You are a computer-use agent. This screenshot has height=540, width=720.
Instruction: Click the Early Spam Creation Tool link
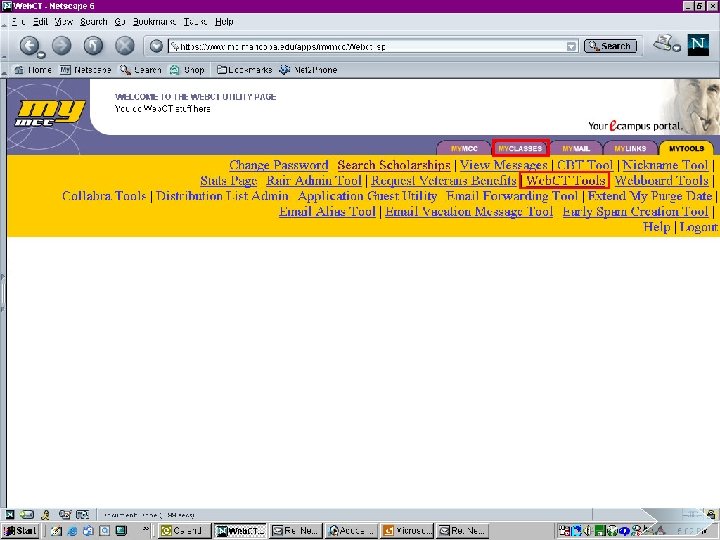pyautogui.click(x=636, y=212)
